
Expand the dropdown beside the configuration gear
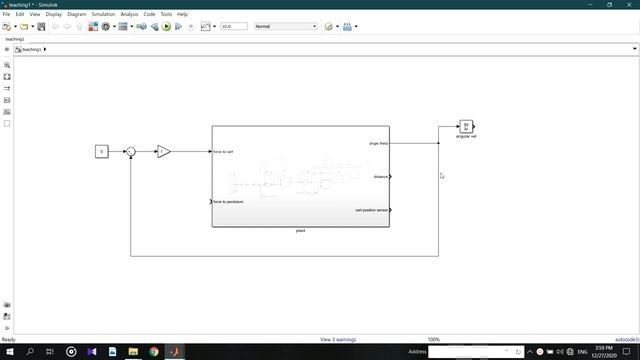(114, 27)
